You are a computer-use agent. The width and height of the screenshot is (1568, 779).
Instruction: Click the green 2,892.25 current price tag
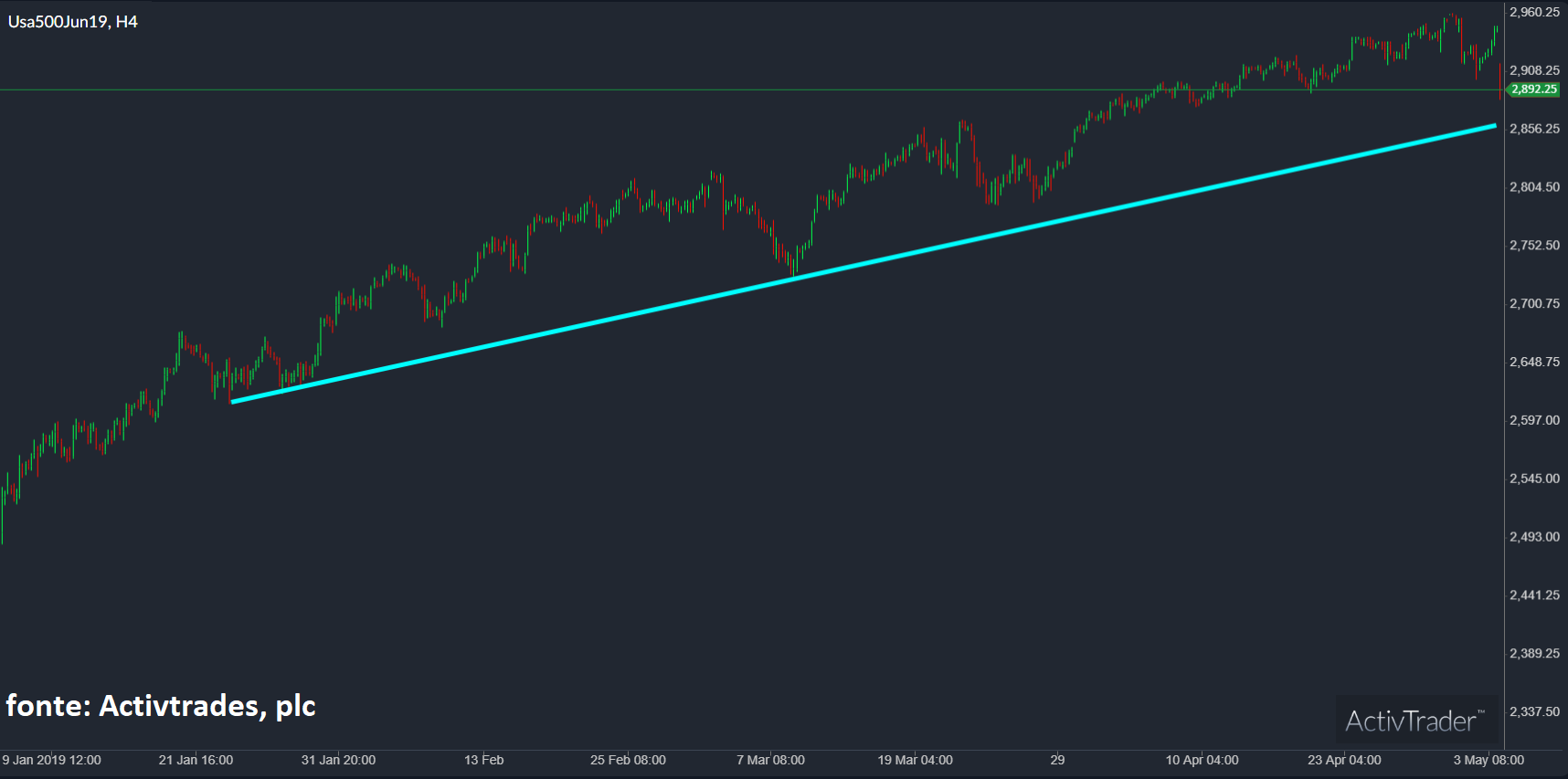coord(1533,89)
